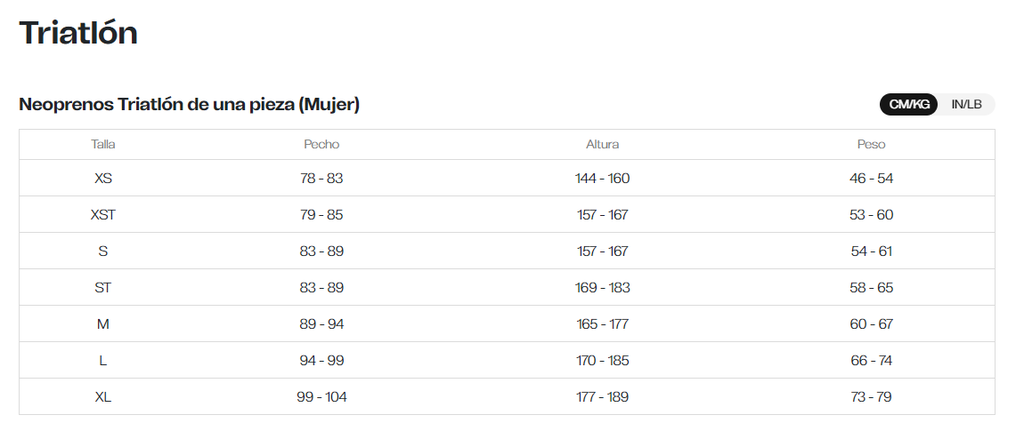Click height value 170 - 185
This screenshot has height=431, width=1024.
(x=602, y=360)
